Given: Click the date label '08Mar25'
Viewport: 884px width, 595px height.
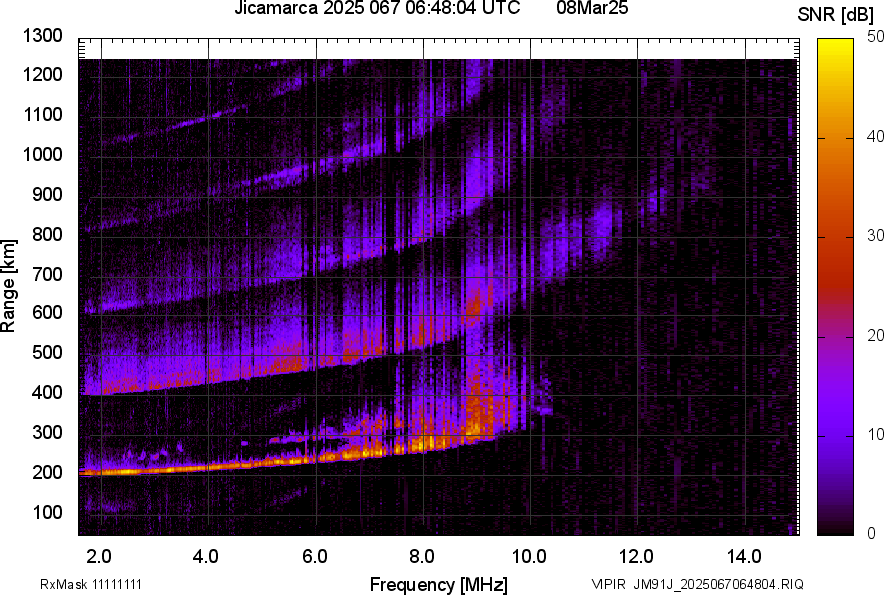Looking at the screenshot, I should [x=592, y=8].
